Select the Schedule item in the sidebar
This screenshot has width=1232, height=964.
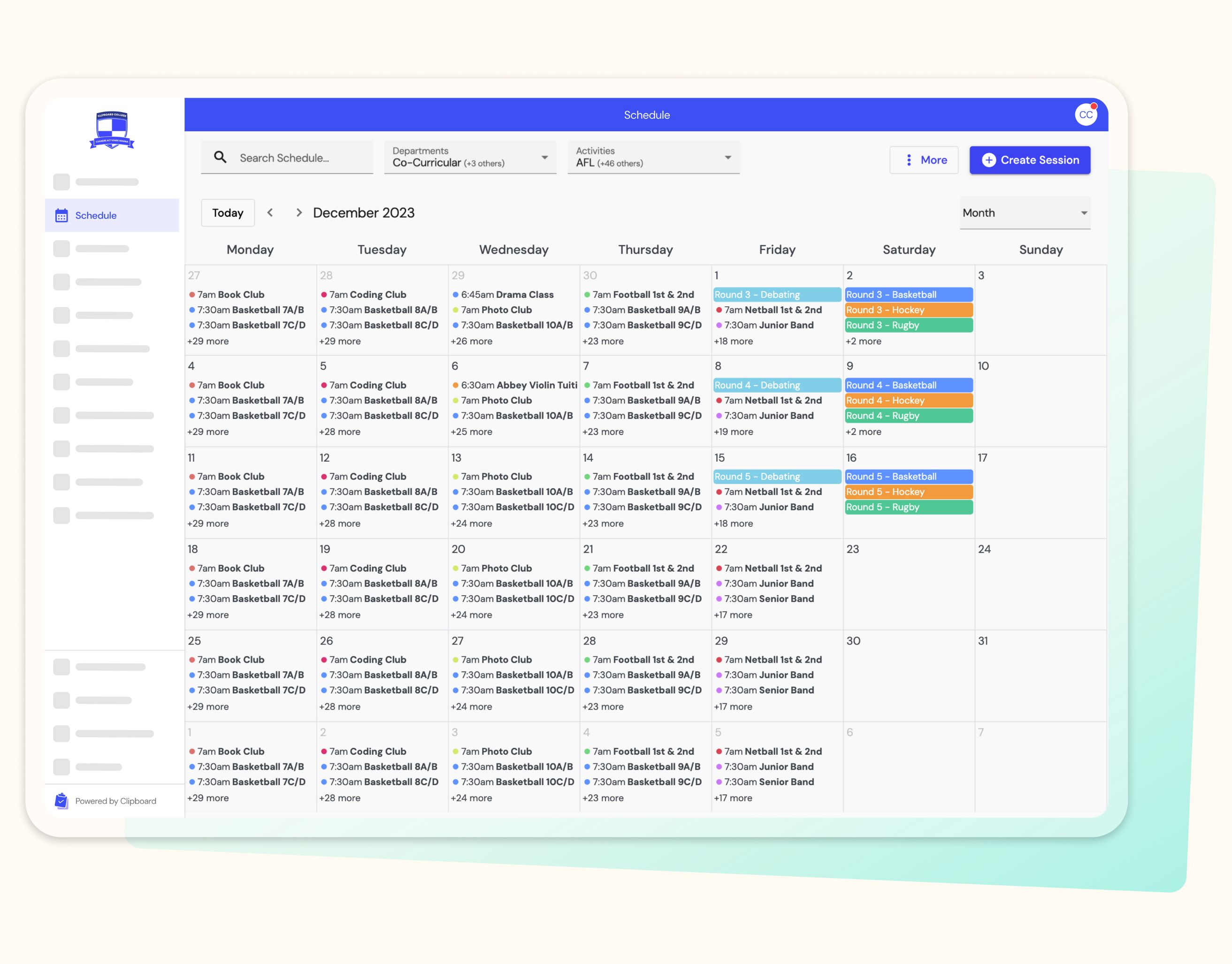96,215
